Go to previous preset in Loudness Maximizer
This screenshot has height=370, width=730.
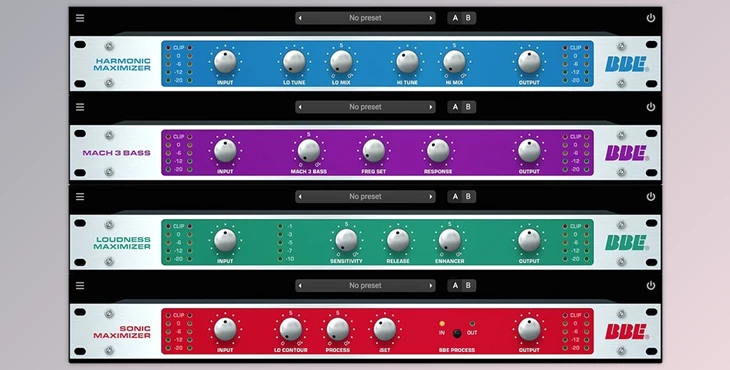point(300,196)
